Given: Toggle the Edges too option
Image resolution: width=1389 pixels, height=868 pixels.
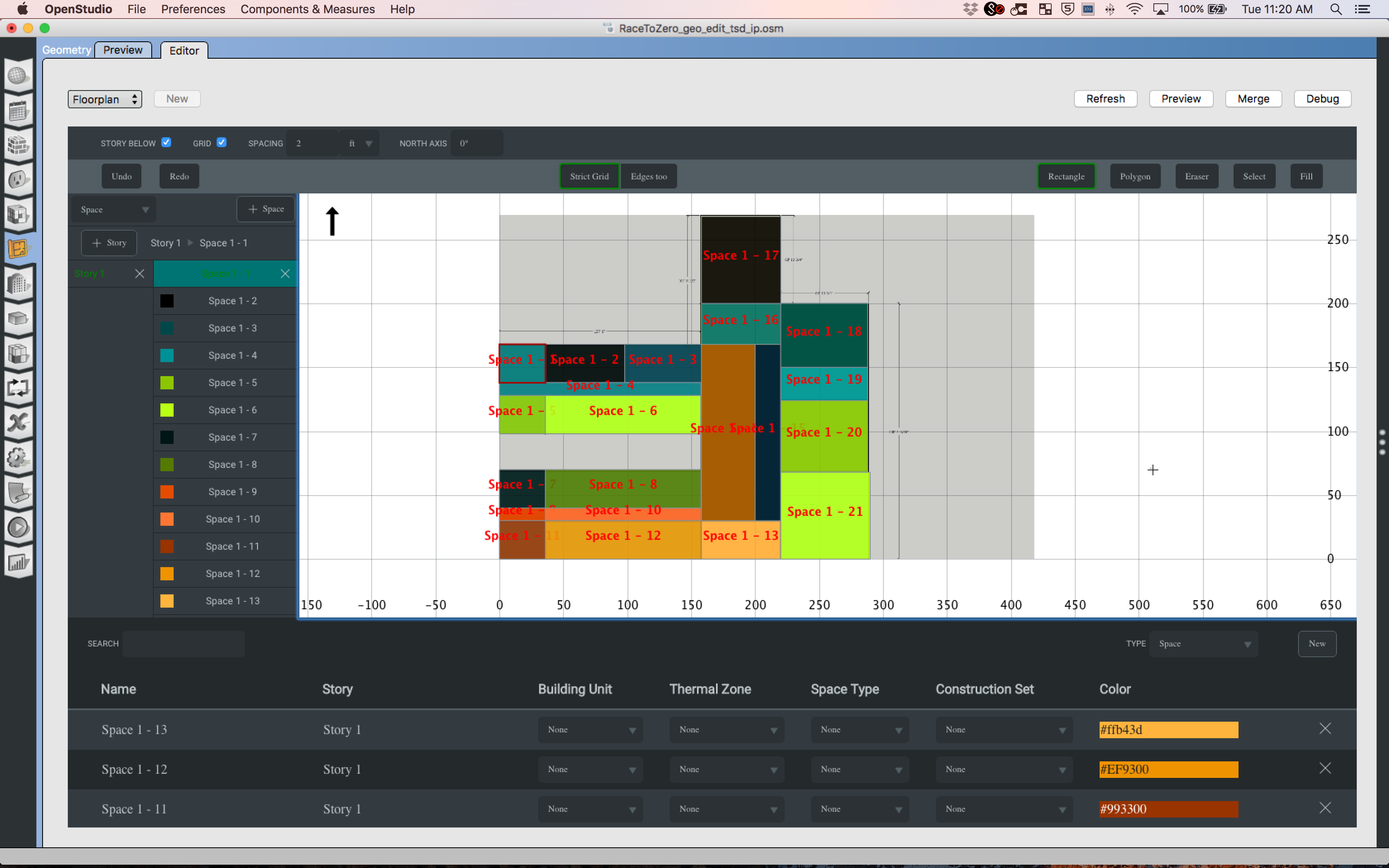Looking at the screenshot, I should (x=649, y=176).
